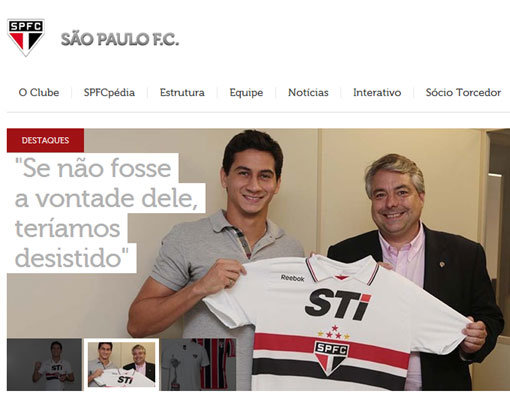Navigate to the Notícias section
This screenshot has height=400, width=510.
(x=308, y=92)
